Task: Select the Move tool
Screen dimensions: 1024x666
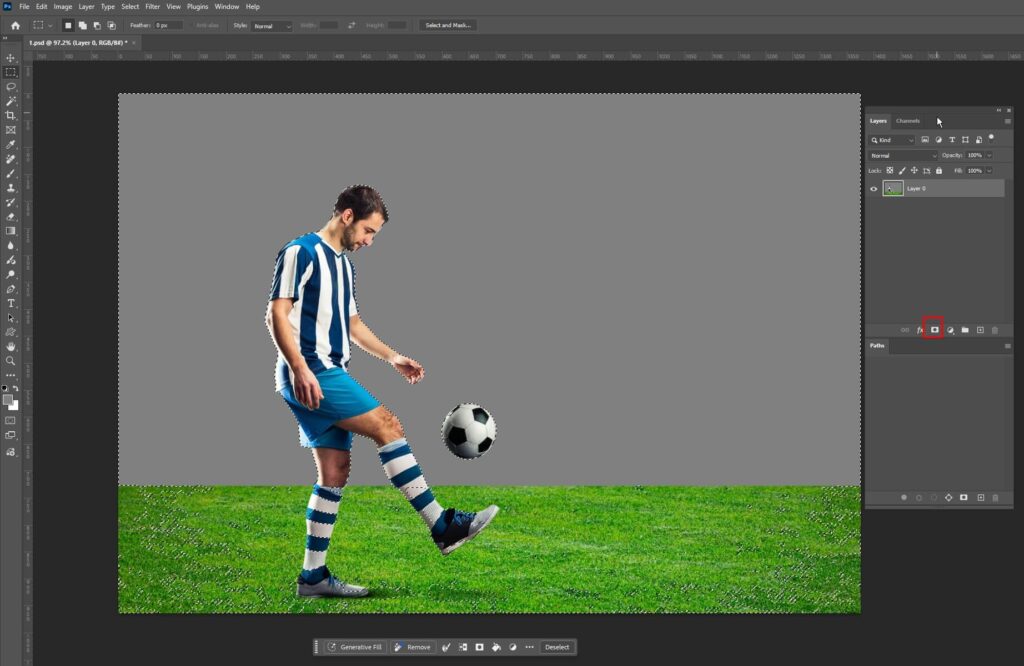Action: 11,58
